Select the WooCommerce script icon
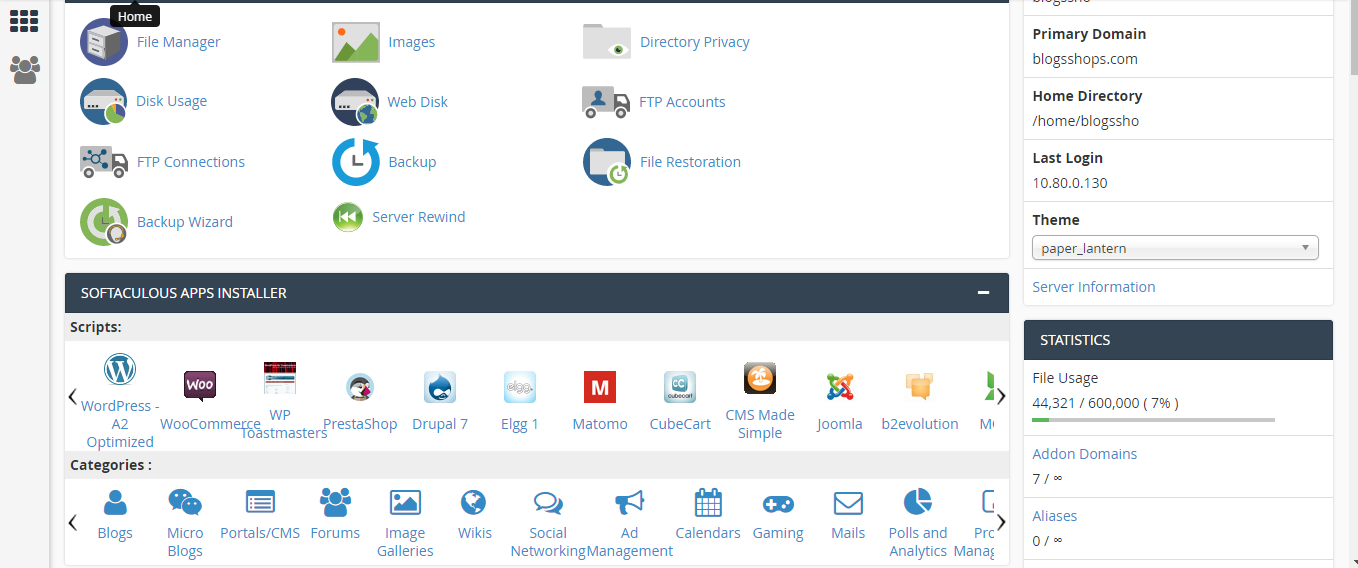 [200, 385]
